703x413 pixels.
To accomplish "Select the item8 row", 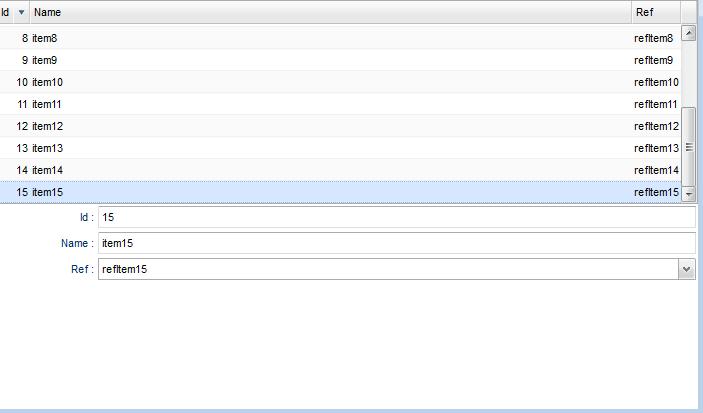I will tap(340, 38).
